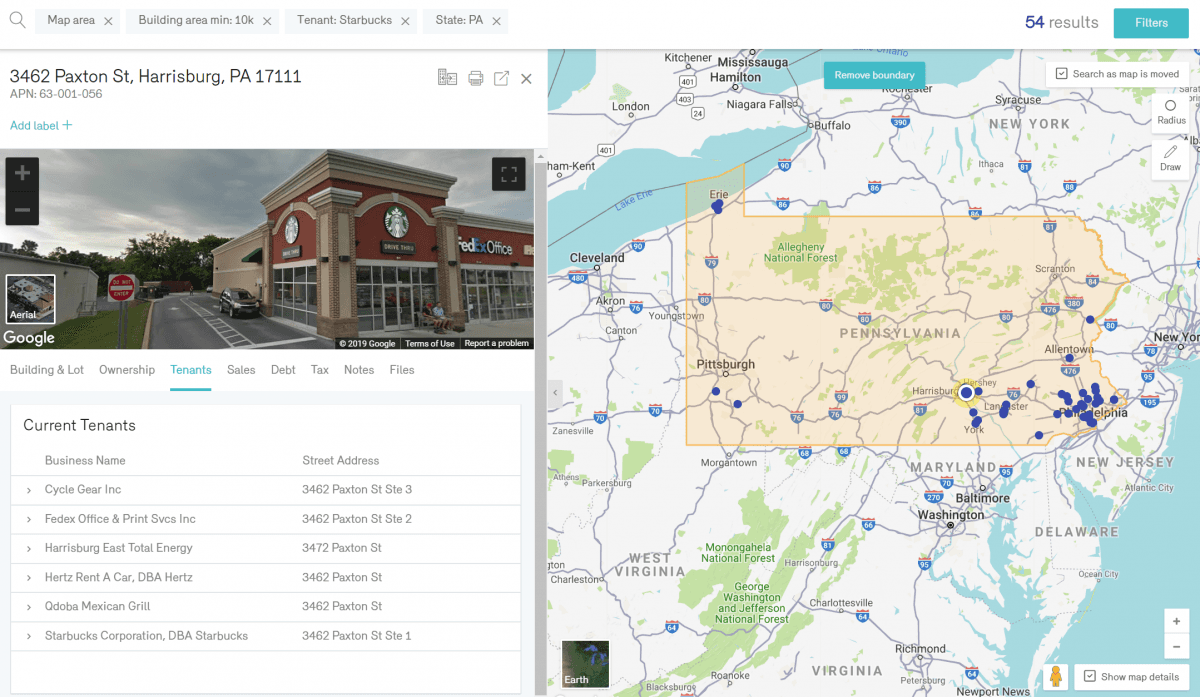Remove the State: PA filter chip
The image size is (1200, 697).
(496, 21)
